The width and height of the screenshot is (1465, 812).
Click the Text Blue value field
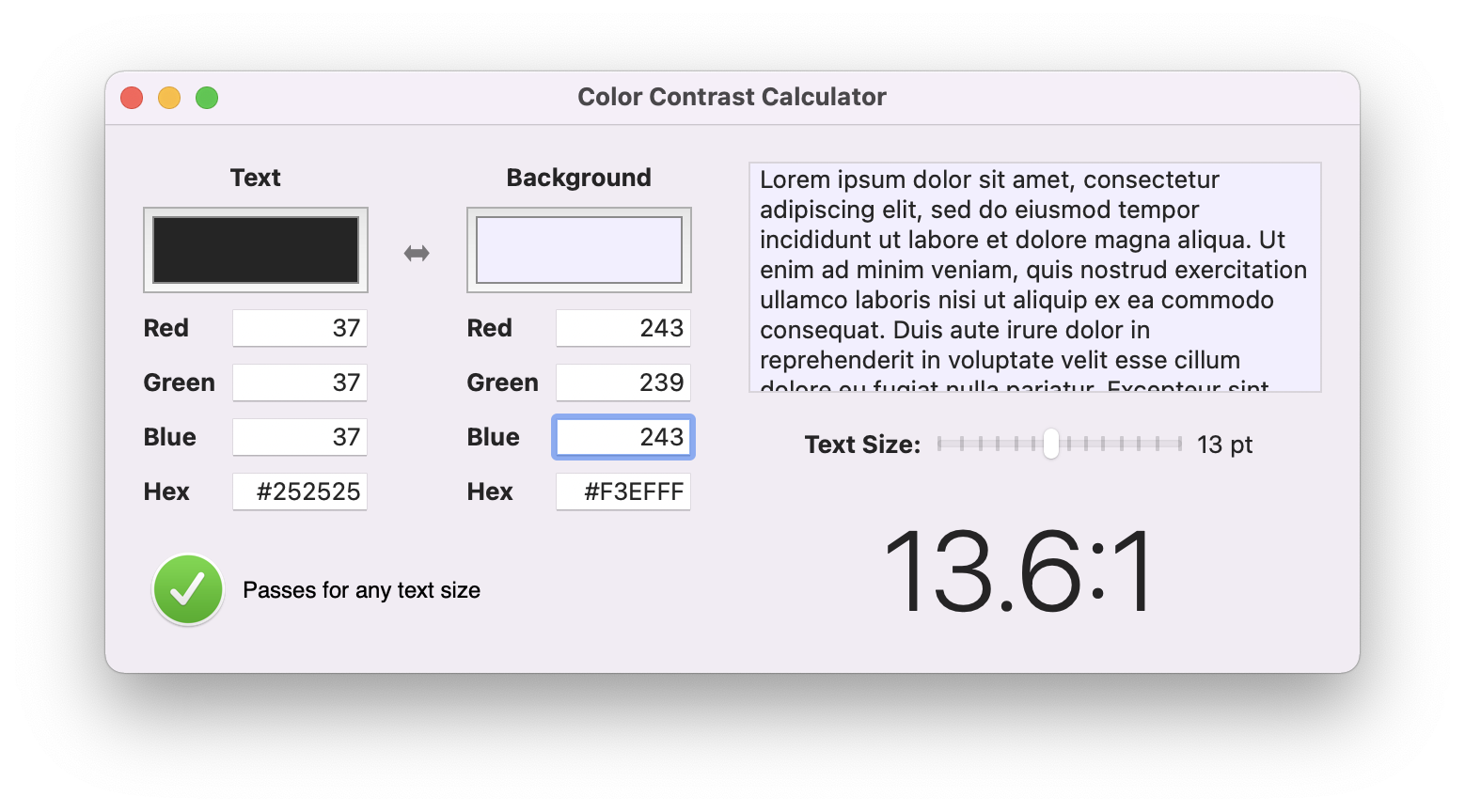[299, 437]
